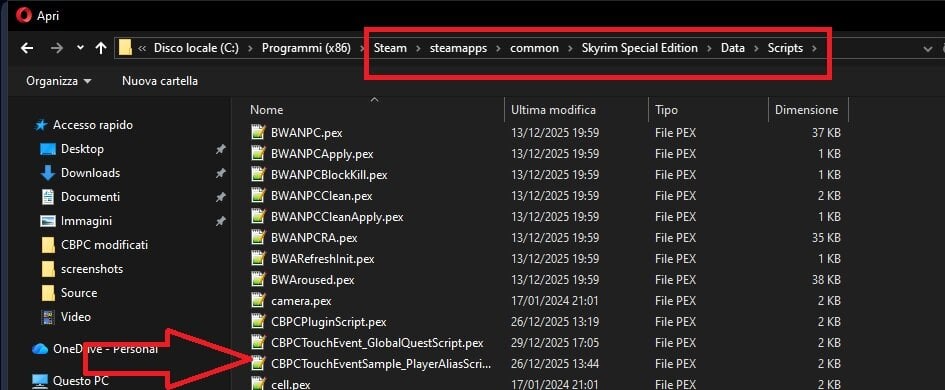Select Accesso rapido in navigation pane
This screenshot has width=945, height=390.
(x=92, y=125)
